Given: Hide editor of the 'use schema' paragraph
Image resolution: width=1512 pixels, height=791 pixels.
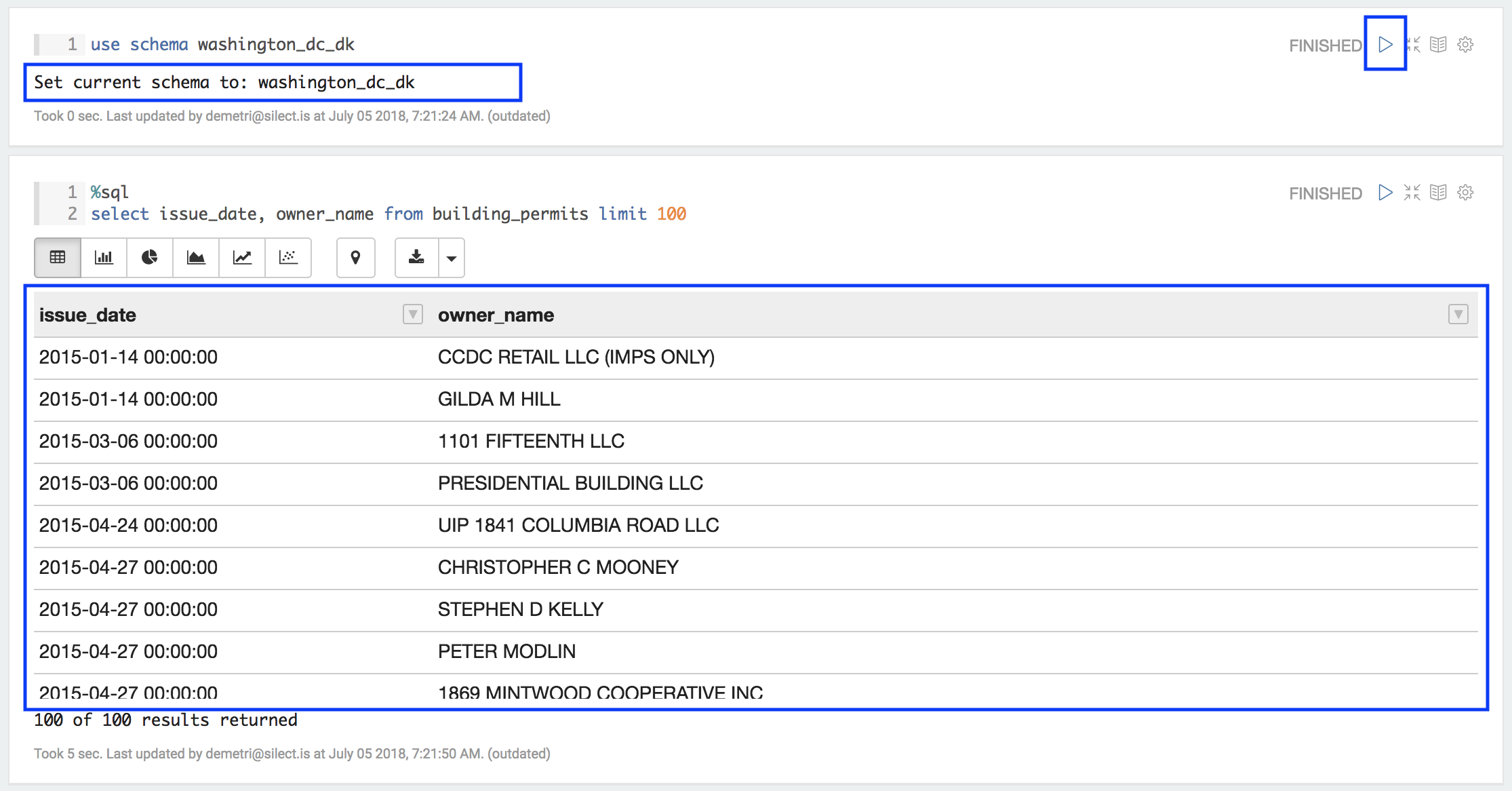Looking at the screenshot, I should [1412, 45].
